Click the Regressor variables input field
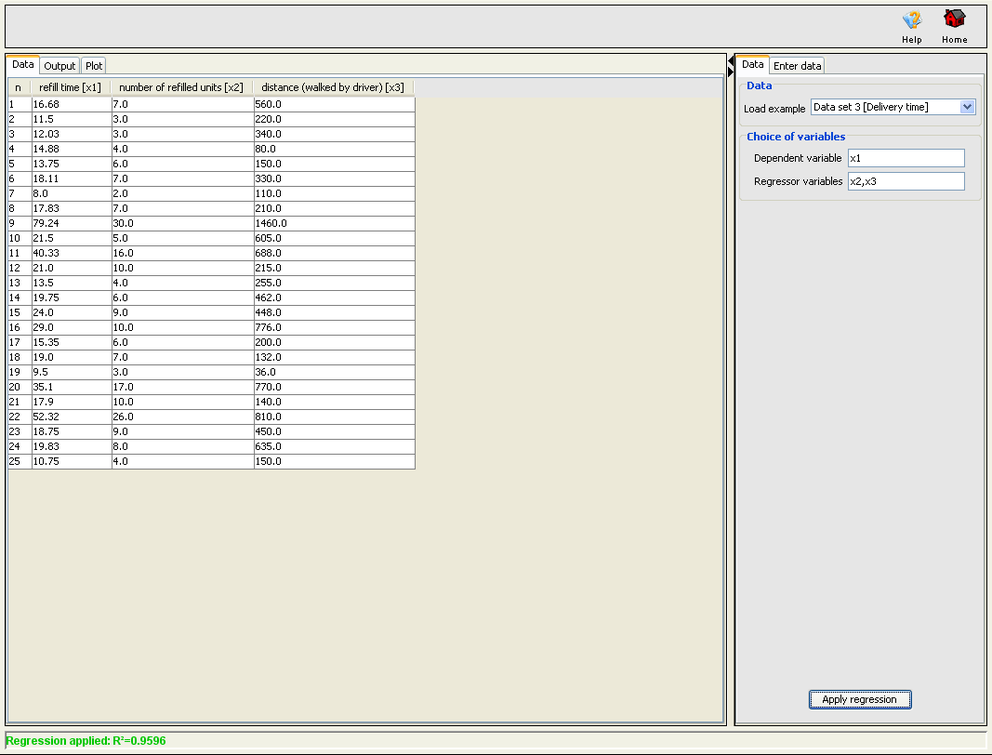The height and width of the screenshot is (755, 992). [x=906, y=181]
